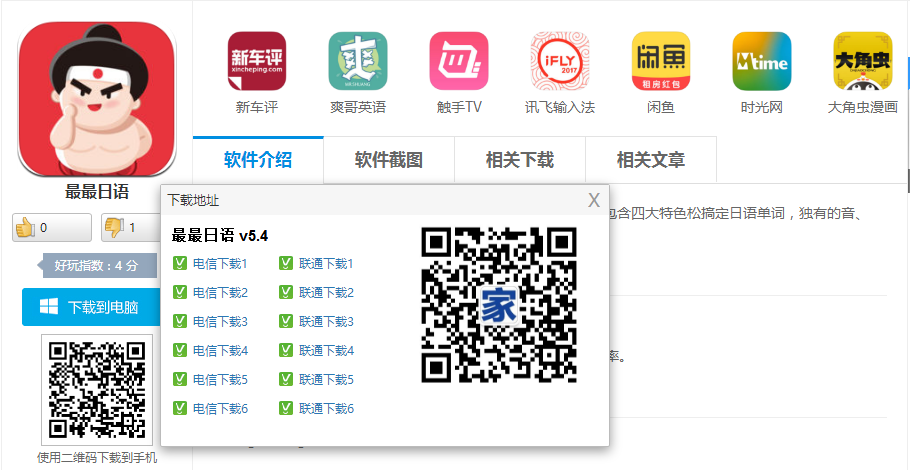Click the 联通下载5 link

(x=327, y=380)
